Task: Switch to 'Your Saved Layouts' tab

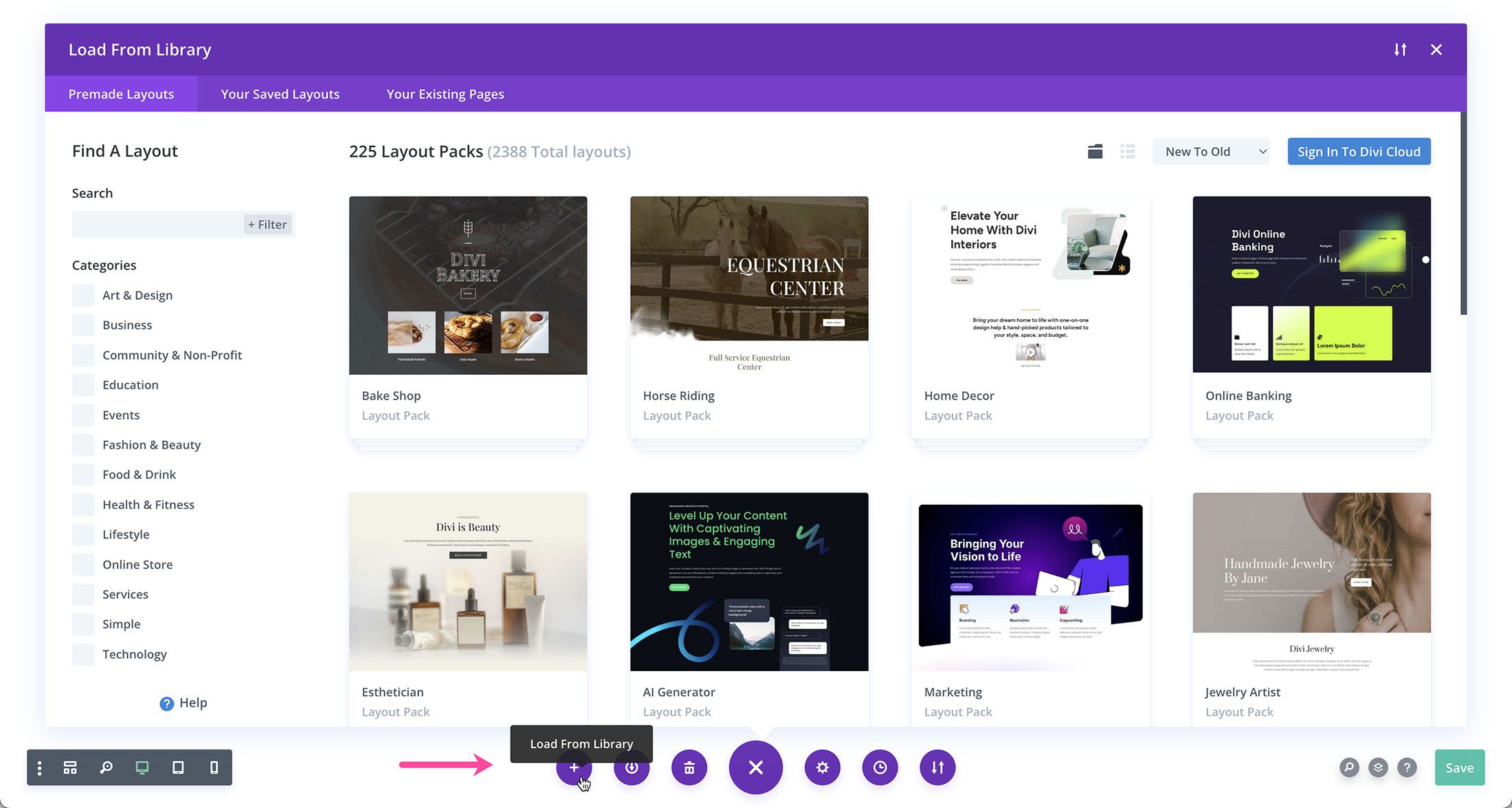Action: pos(280,93)
